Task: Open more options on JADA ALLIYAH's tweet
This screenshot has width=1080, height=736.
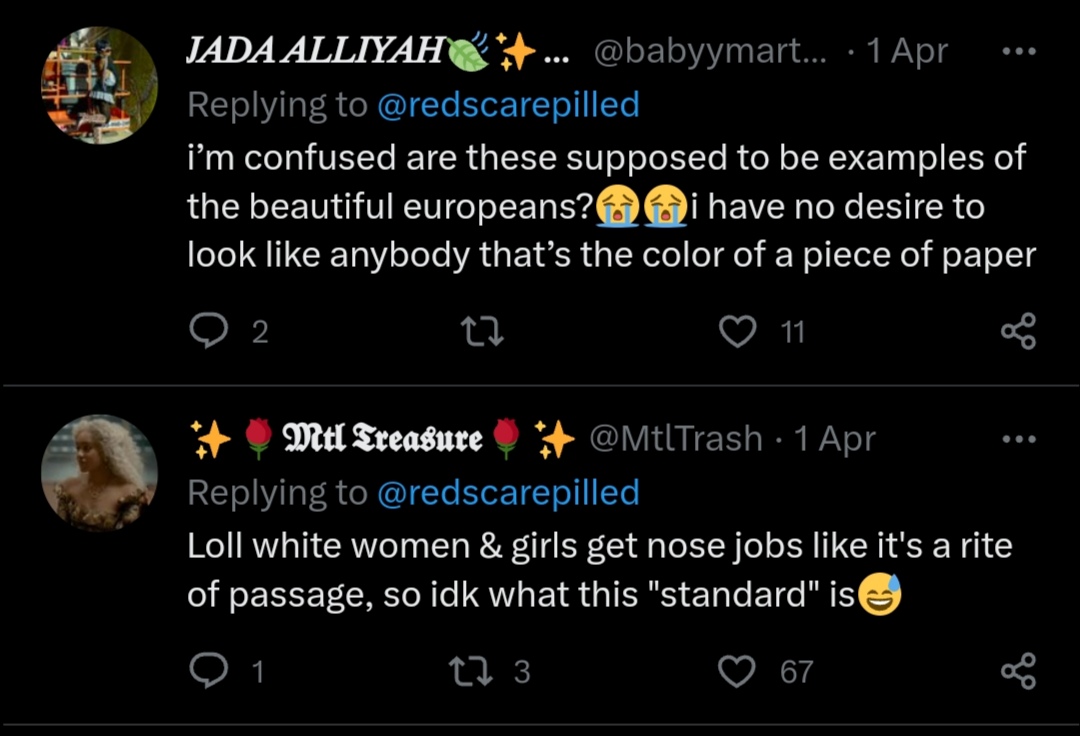Action: point(1019,52)
